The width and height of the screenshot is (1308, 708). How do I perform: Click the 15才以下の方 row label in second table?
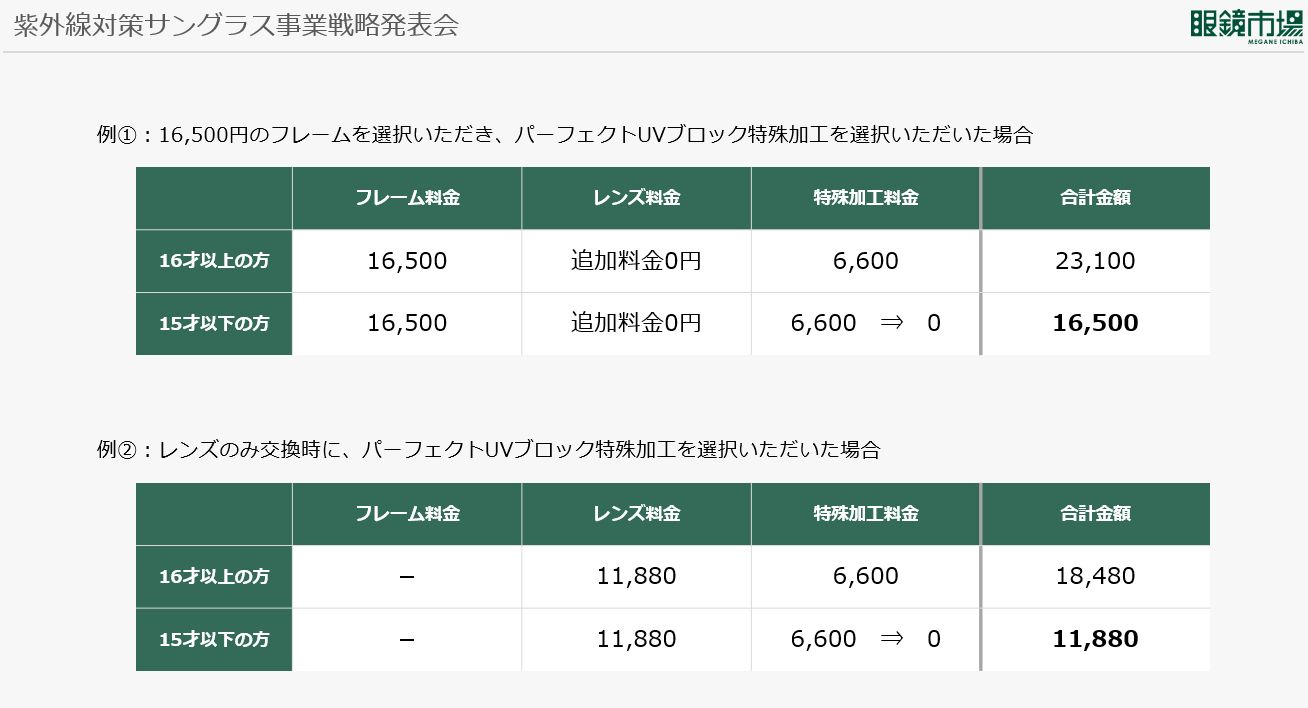pos(214,640)
